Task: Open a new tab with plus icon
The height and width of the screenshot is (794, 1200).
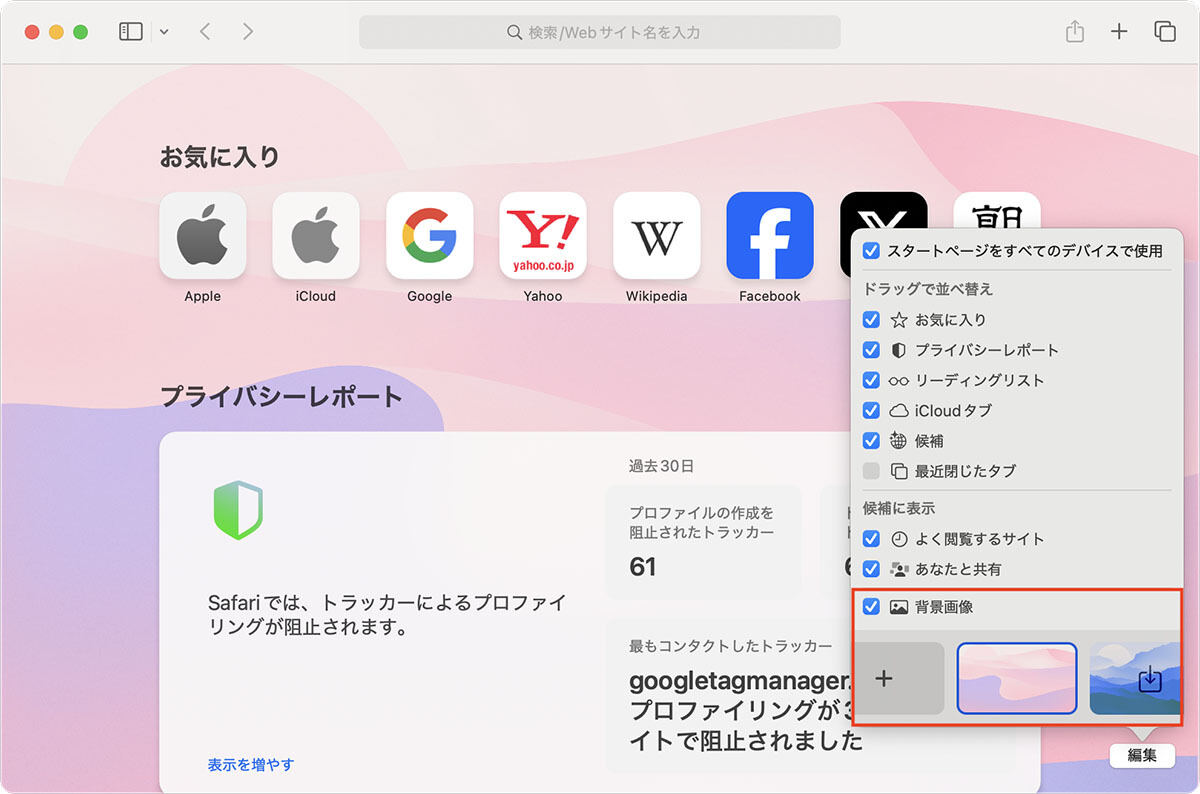Action: (1119, 32)
